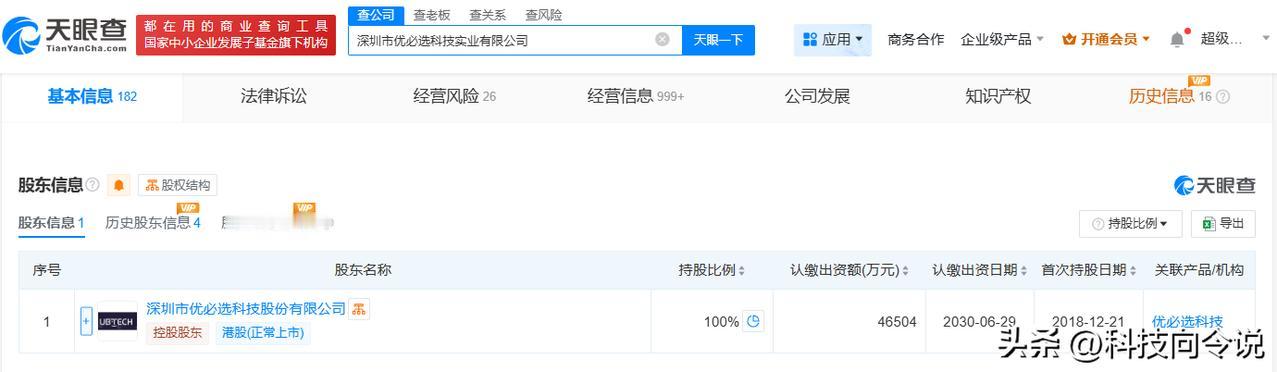The width and height of the screenshot is (1277, 372).
Task: Select the 历史股东信息 4 sub-tab
Action: point(153,222)
